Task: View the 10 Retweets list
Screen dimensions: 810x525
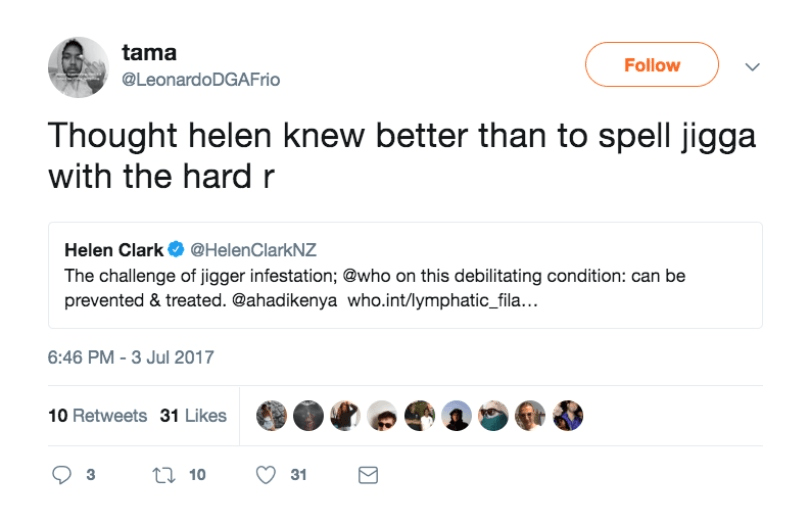Action: tap(97, 416)
